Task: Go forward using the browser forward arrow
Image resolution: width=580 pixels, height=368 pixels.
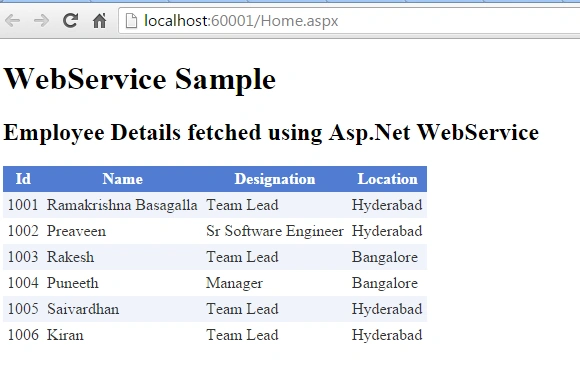Action: tap(41, 21)
